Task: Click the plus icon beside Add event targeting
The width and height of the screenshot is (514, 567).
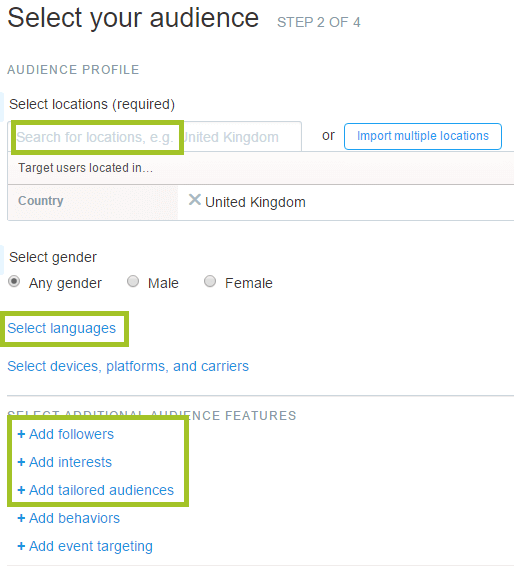Action: 21,546
